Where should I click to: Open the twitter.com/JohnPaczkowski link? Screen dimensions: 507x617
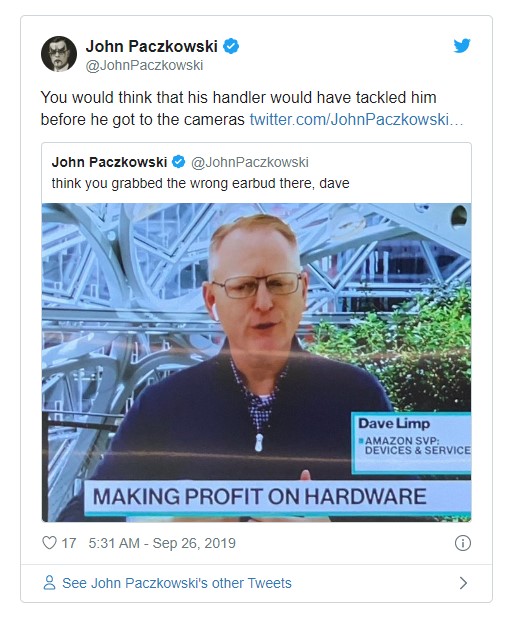tap(356, 120)
